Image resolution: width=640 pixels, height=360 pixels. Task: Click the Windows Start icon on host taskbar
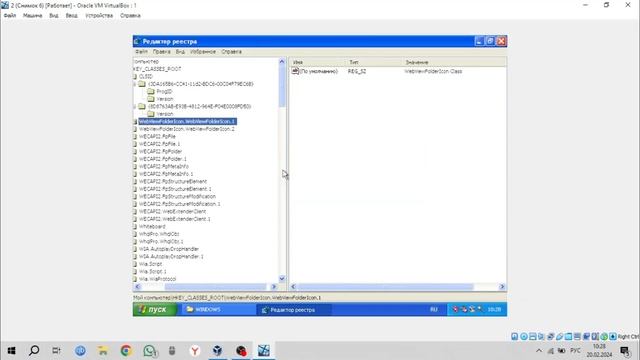coord(11,350)
